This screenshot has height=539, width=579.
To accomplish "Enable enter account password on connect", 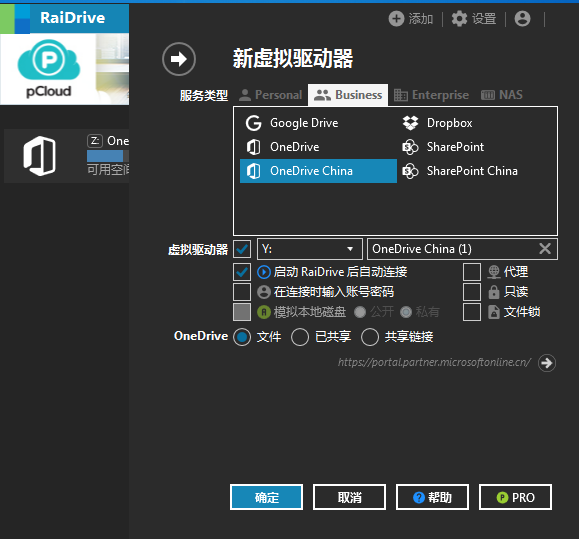I will pos(242,292).
